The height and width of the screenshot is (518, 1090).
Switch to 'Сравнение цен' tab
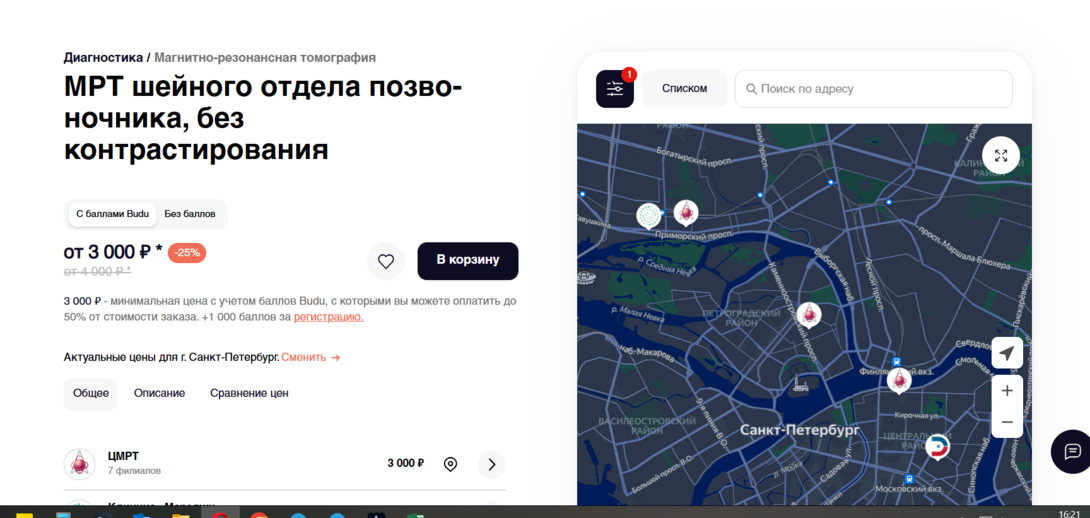[249, 393]
